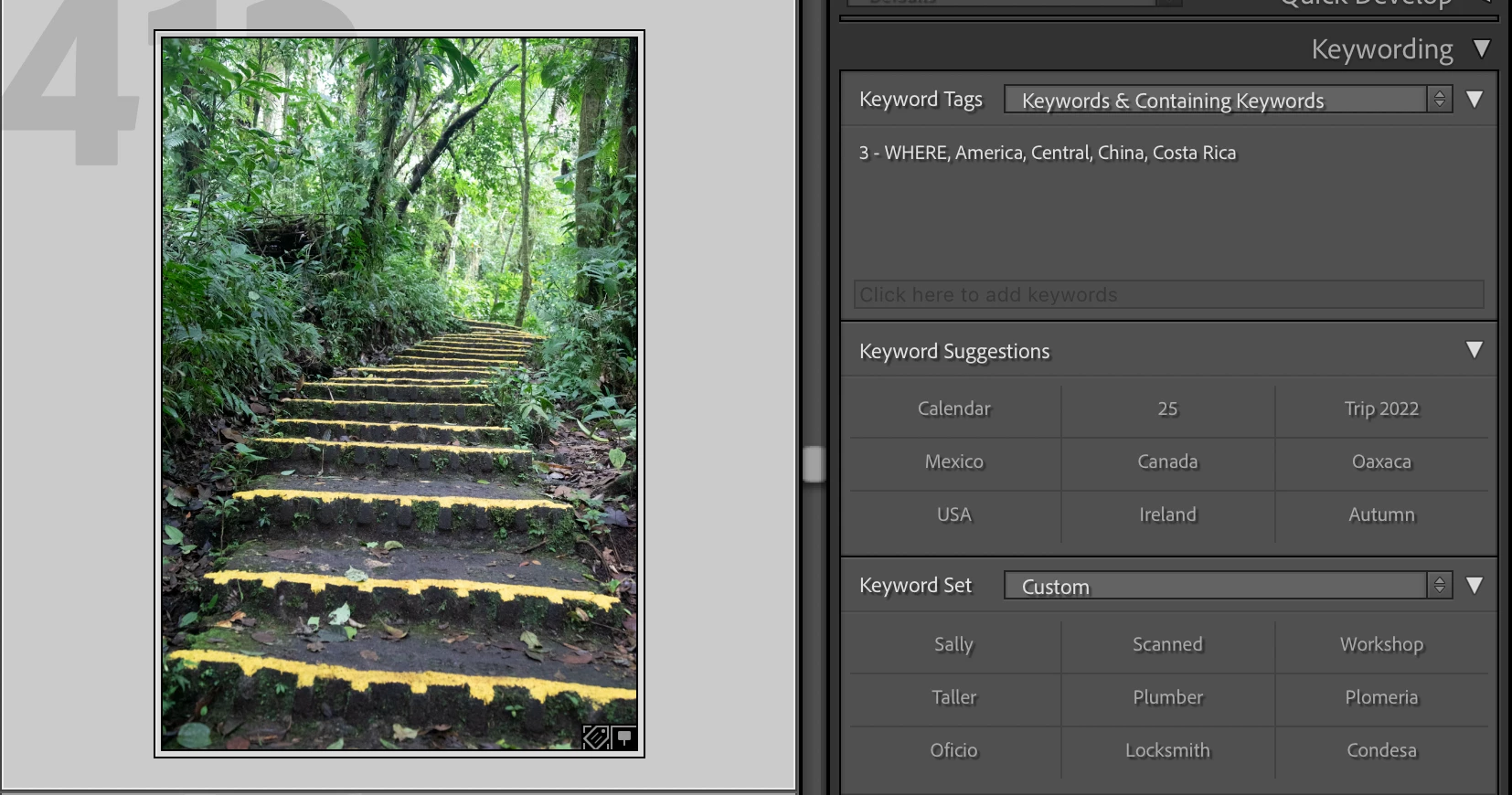1512x795 pixels.
Task: Add the Ireland keyword suggestion
Action: (1167, 514)
